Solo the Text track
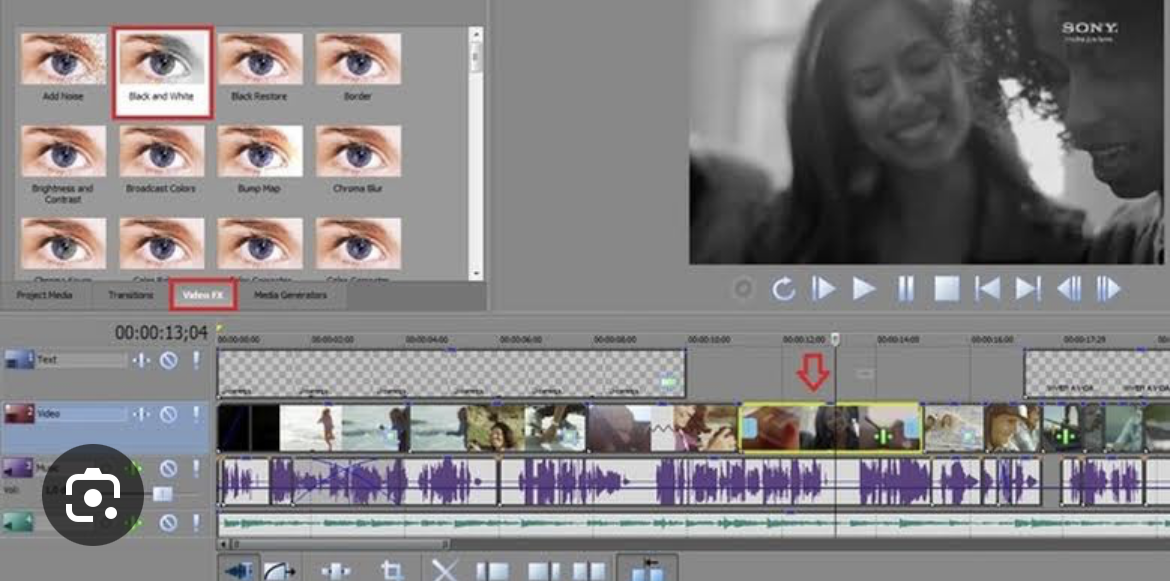 pyautogui.click(x=196, y=360)
